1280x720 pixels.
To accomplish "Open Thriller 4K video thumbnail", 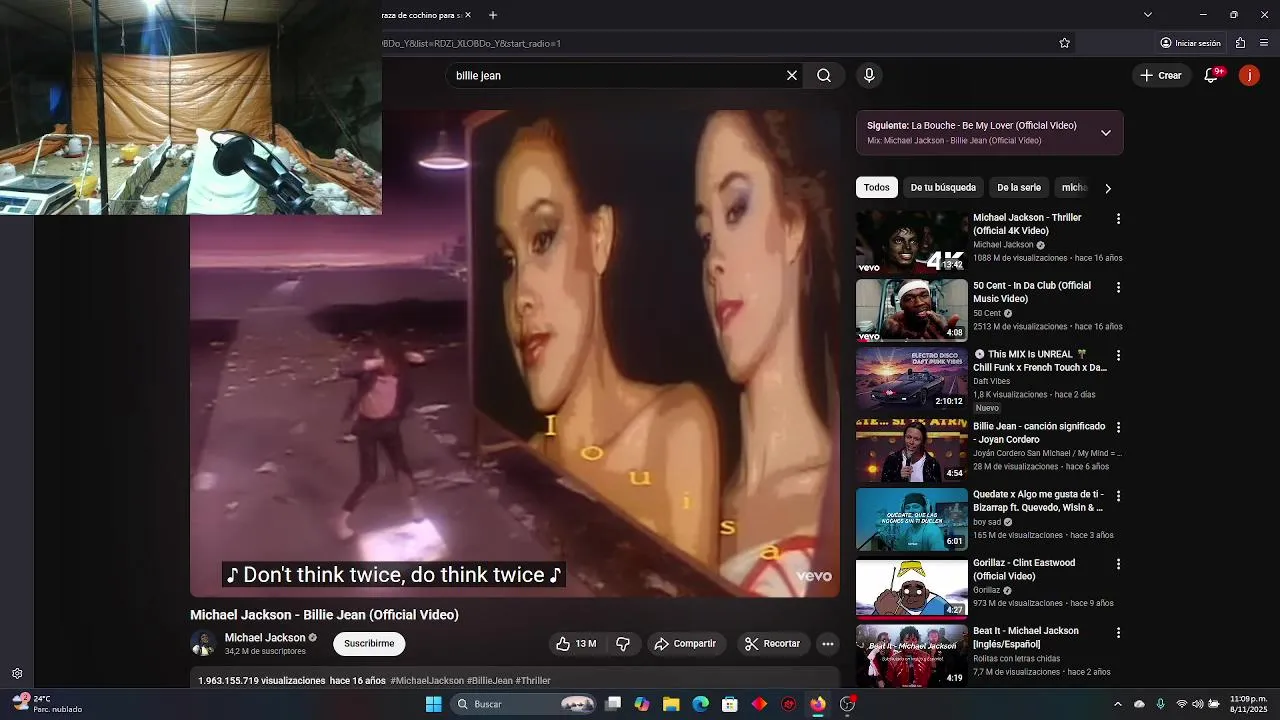I will 911,242.
